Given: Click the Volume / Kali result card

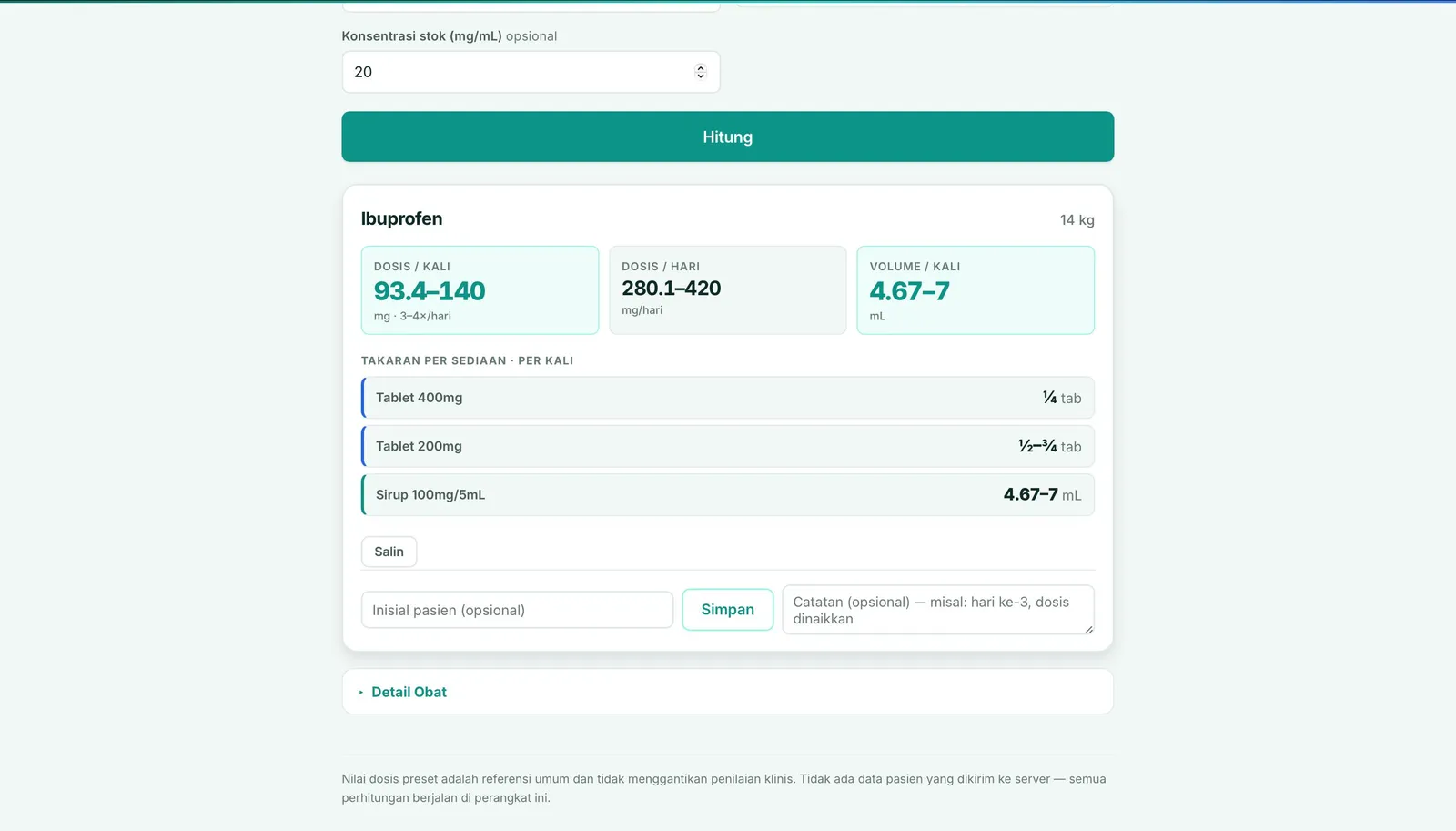Looking at the screenshot, I should pos(976,290).
